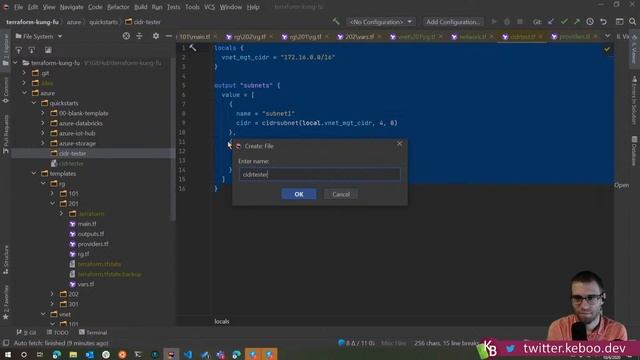
Task: Expand the 202 folder
Action: coord(52,294)
